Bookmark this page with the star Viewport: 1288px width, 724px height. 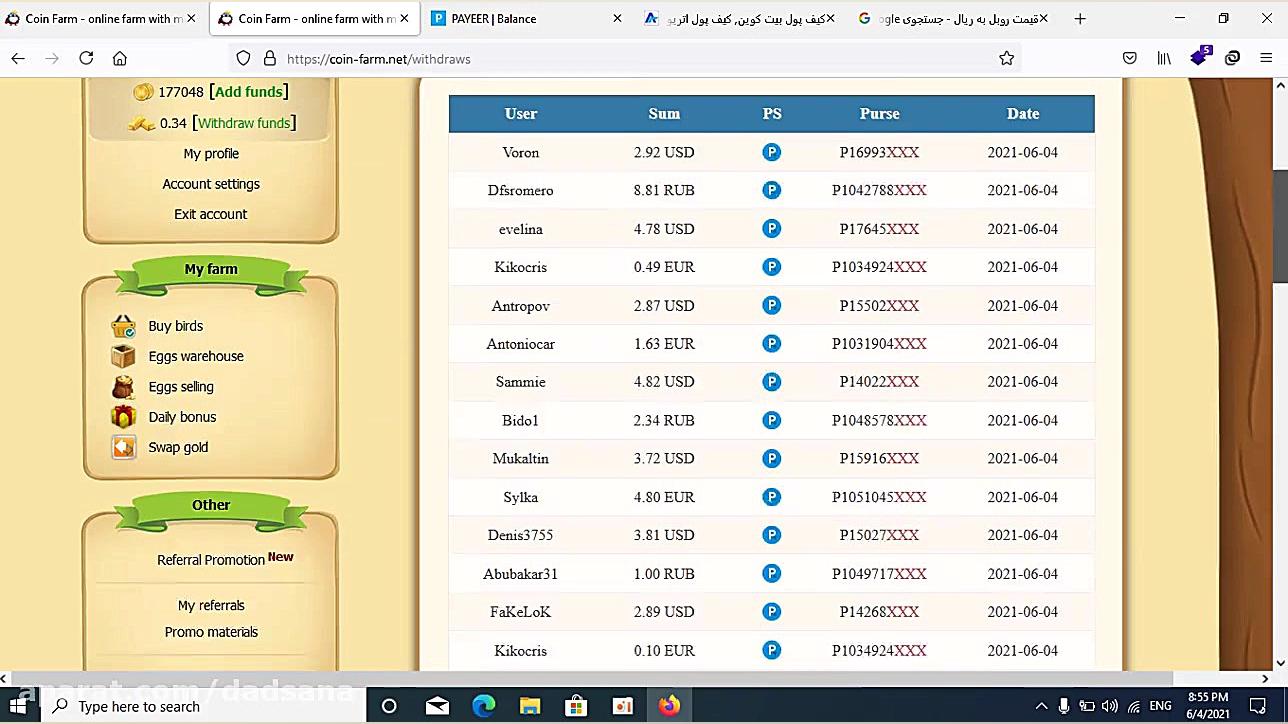click(x=1007, y=59)
